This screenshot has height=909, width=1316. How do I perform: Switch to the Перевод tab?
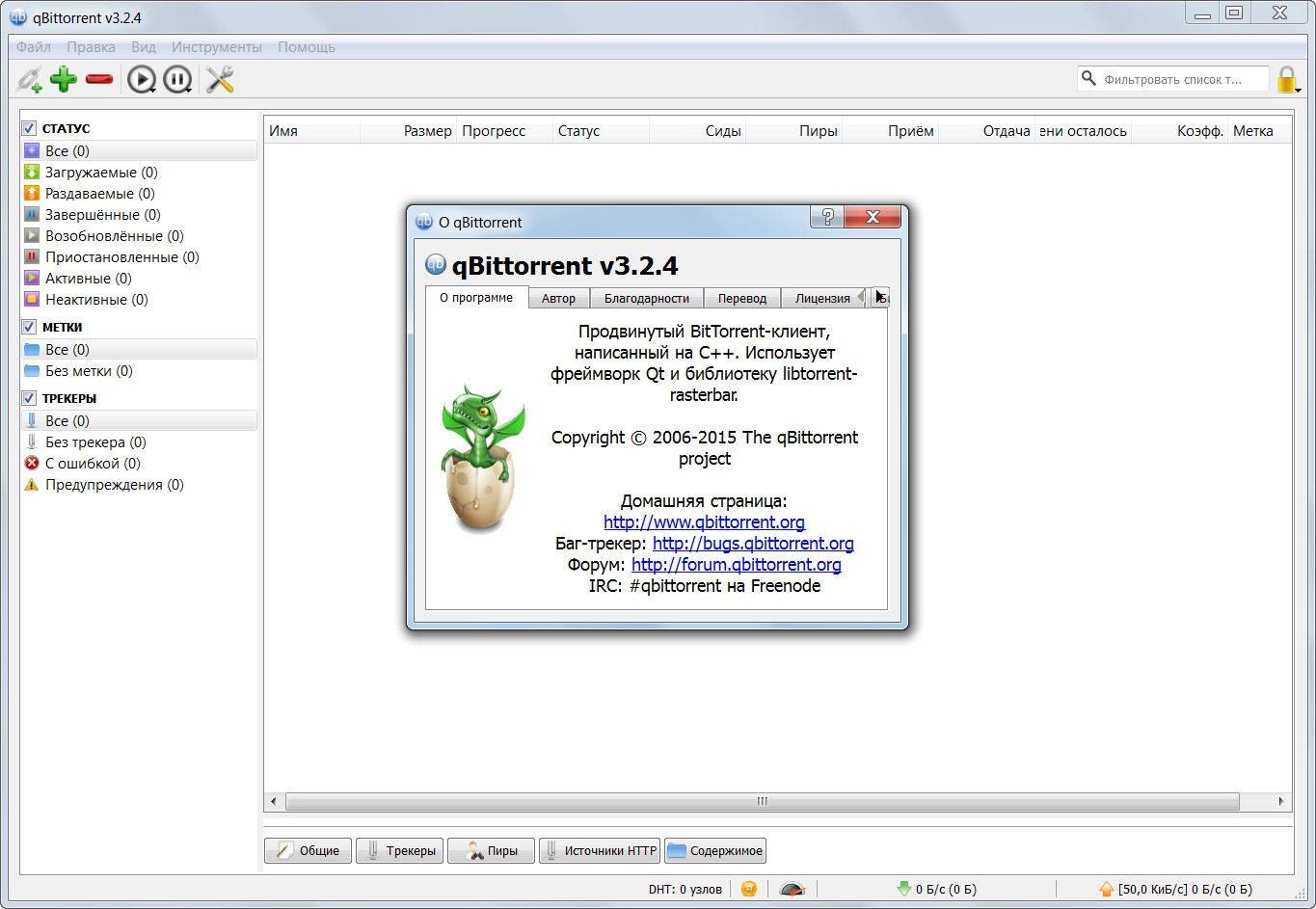[742, 298]
